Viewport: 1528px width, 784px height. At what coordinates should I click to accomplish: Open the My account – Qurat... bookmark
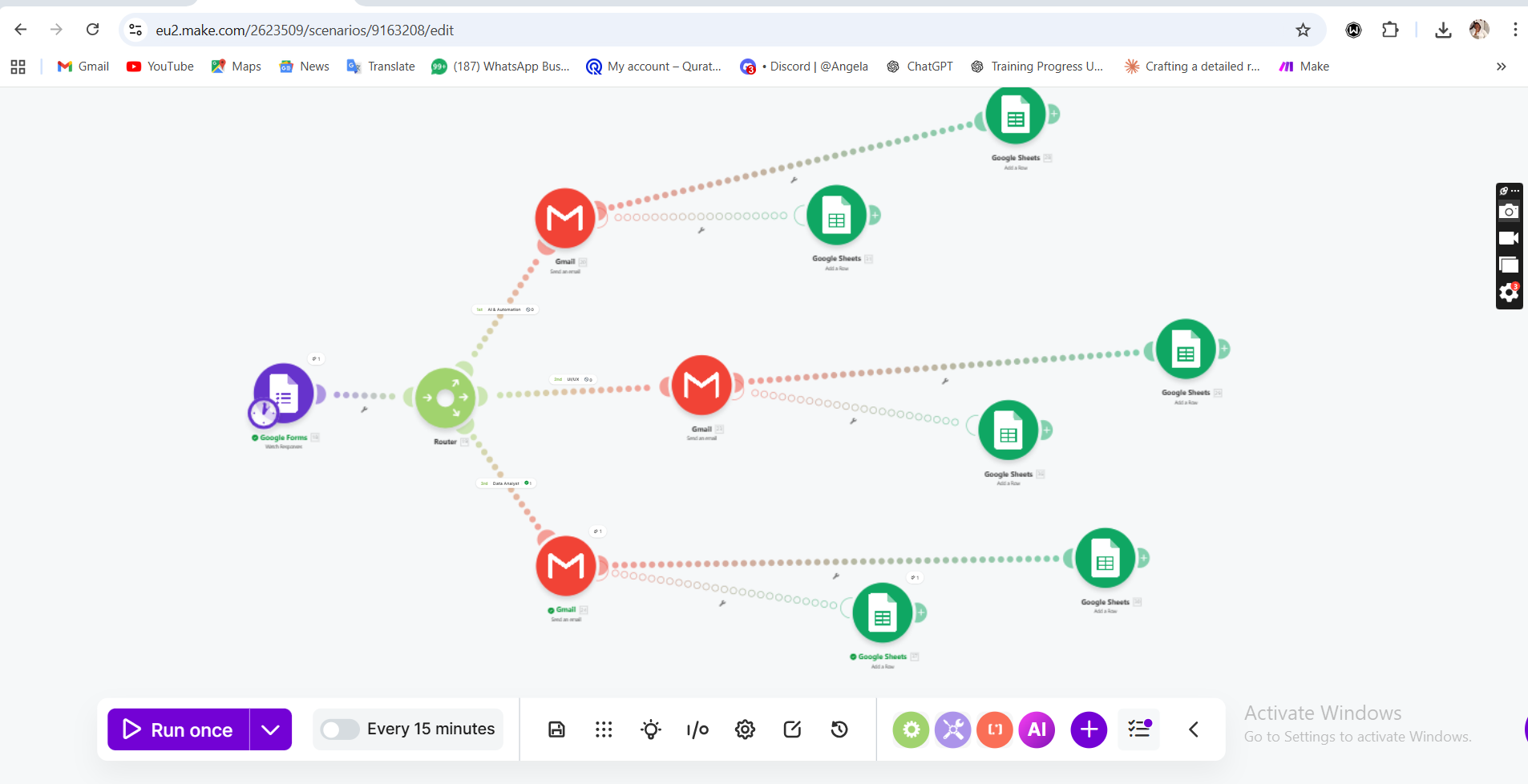[x=653, y=67]
